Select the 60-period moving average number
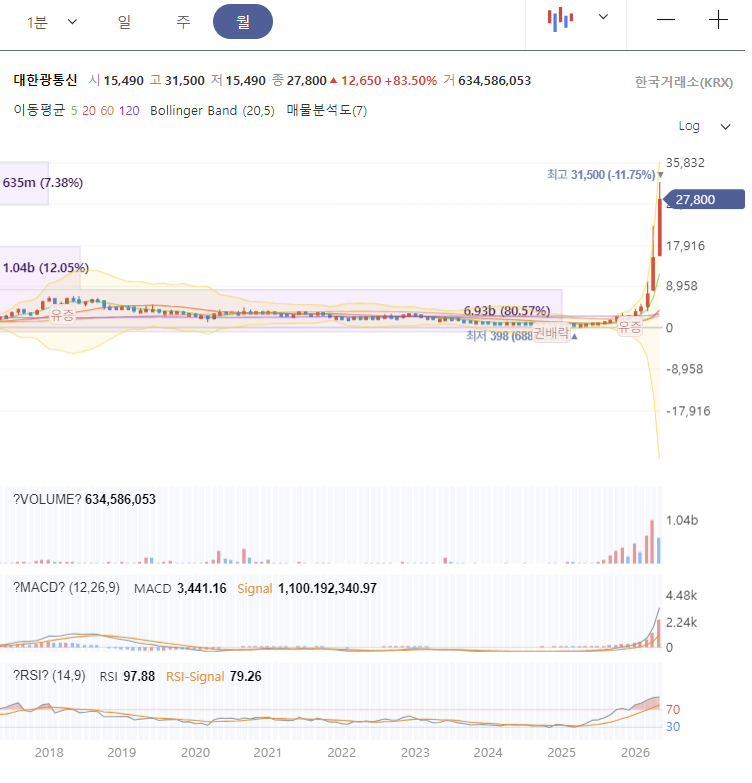752x783 pixels. tap(107, 111)
